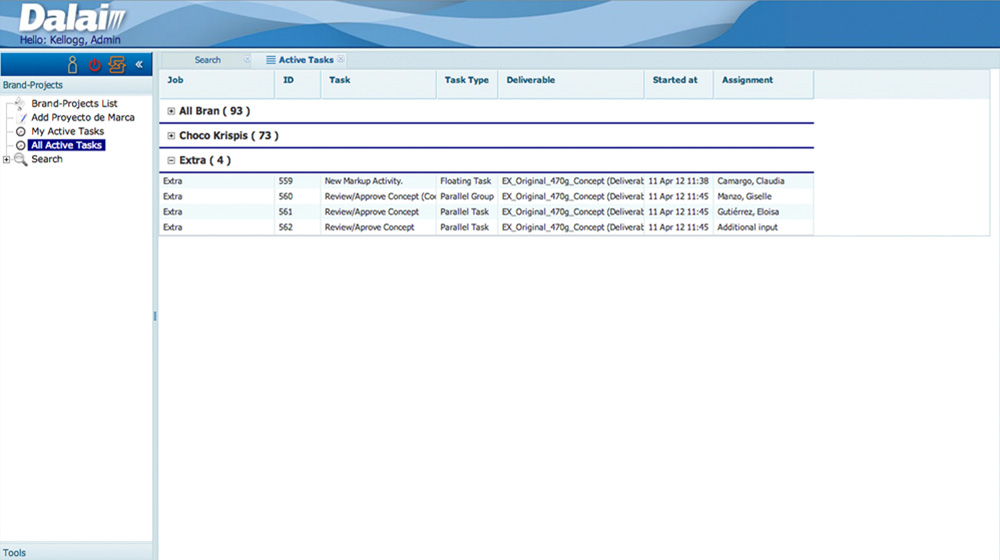Collapse the sidebar with the double-chevron icon
The image size is (1000, 560).
tap(139, 65)
